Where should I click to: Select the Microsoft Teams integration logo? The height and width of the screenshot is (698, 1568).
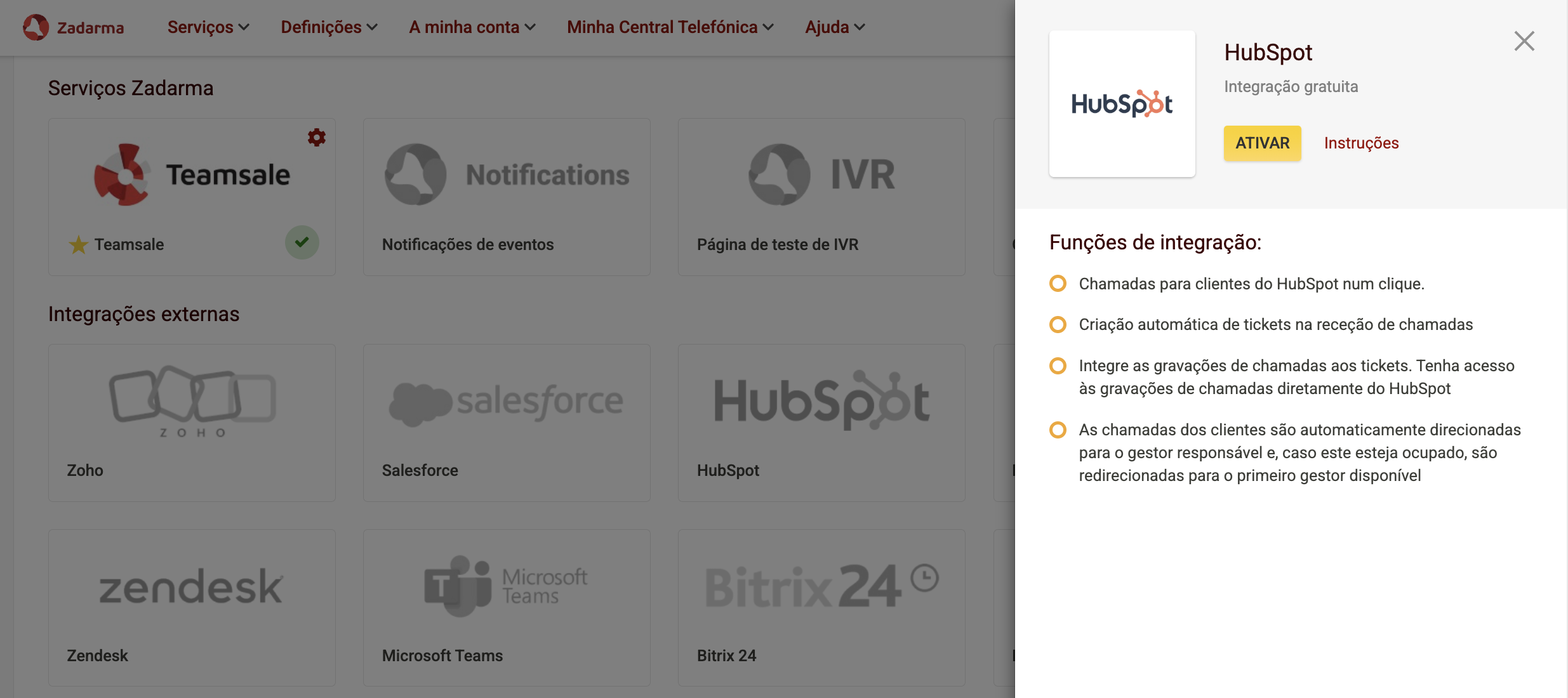coord(506,586)
